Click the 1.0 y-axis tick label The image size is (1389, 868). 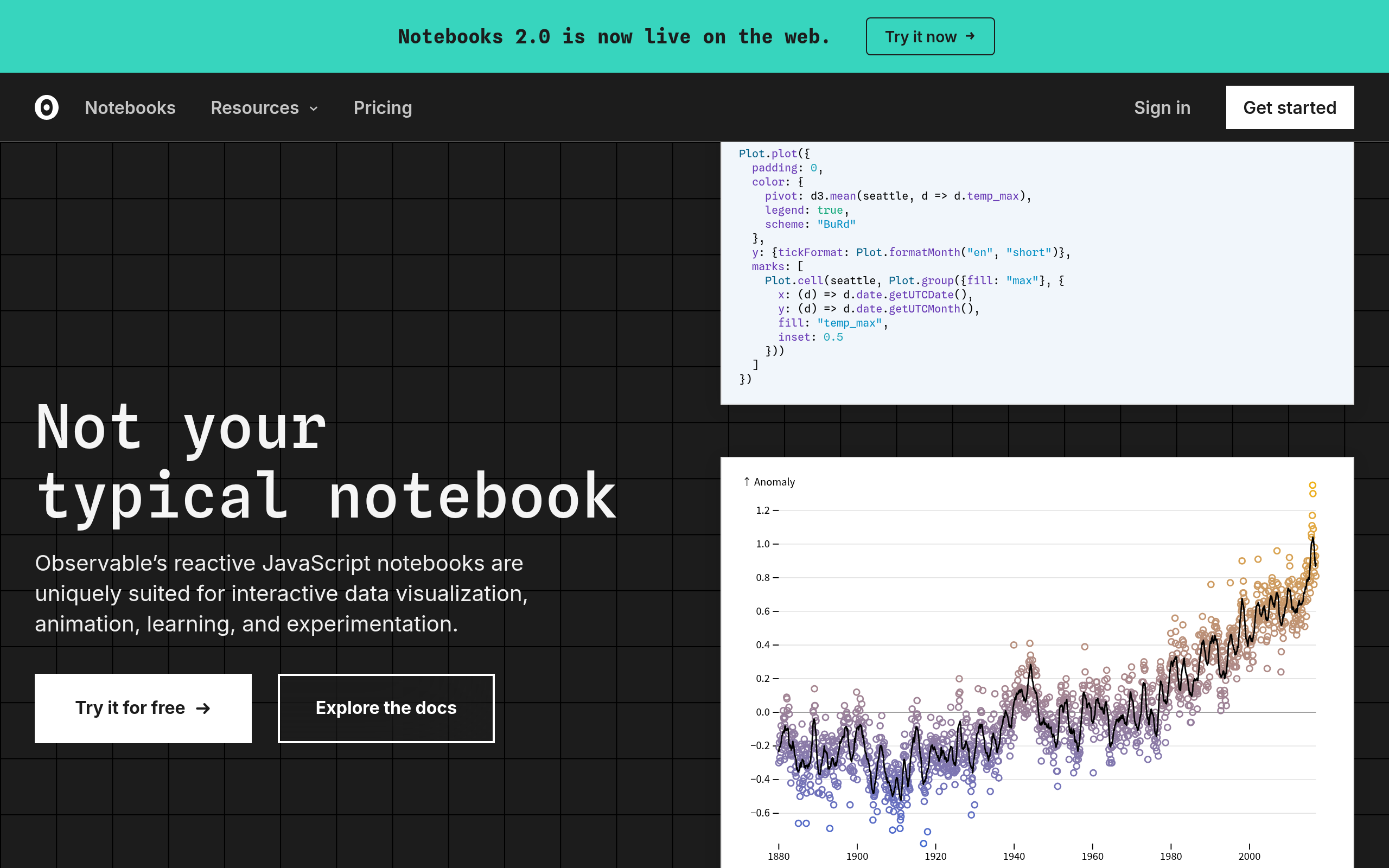click(x=763, y=544)
